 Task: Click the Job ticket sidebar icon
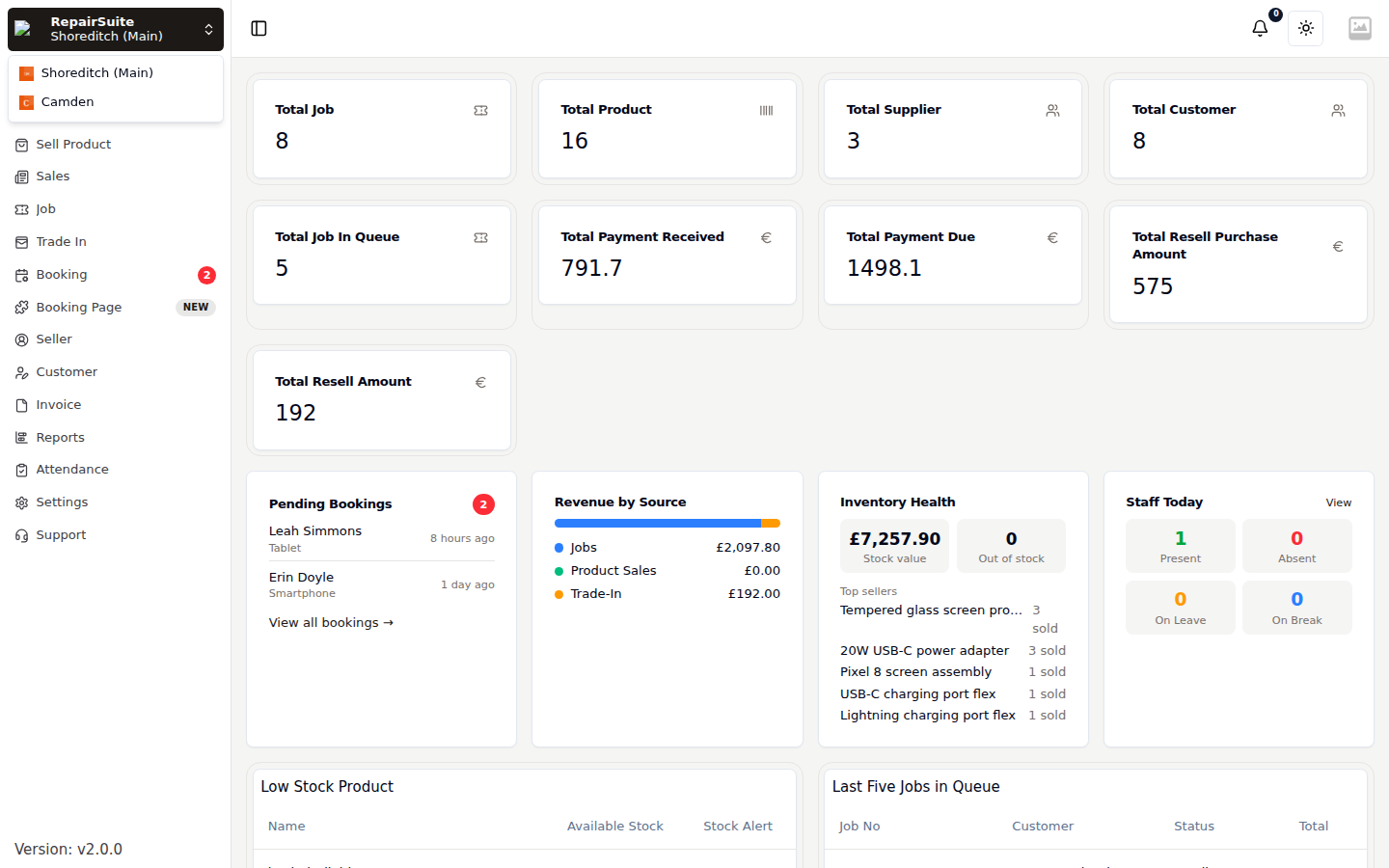(21, 209)
